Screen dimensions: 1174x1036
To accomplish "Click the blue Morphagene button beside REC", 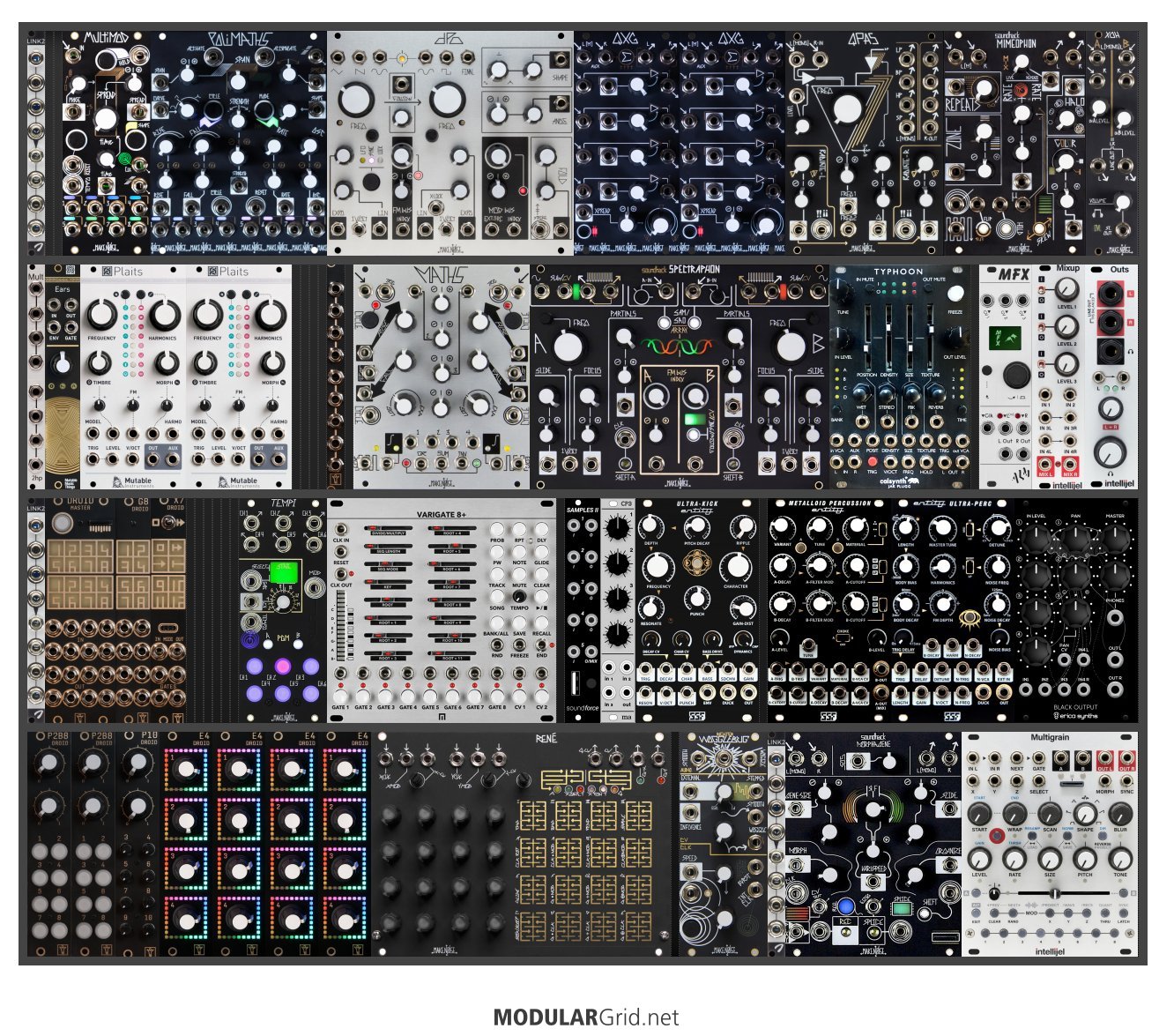I will (845, 906).
